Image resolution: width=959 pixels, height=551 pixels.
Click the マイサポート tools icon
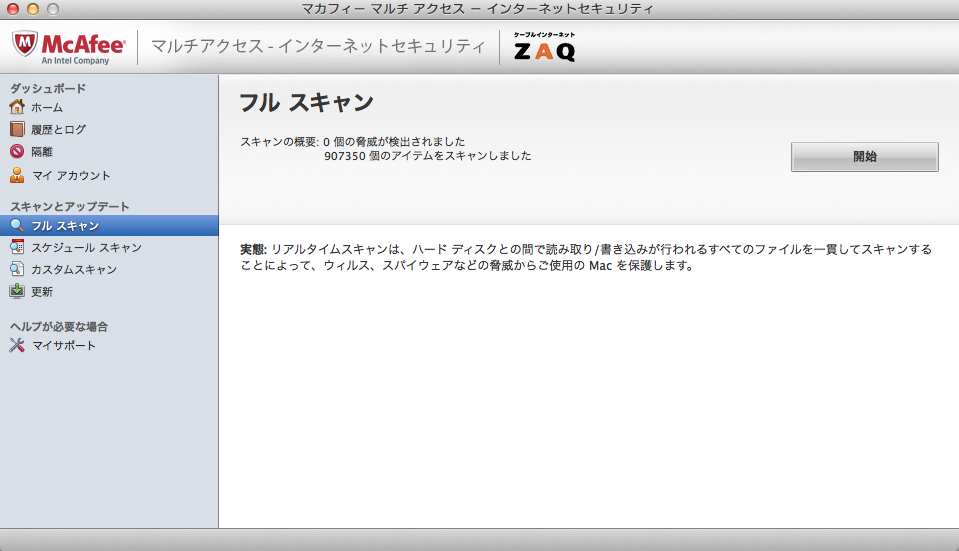17,346
